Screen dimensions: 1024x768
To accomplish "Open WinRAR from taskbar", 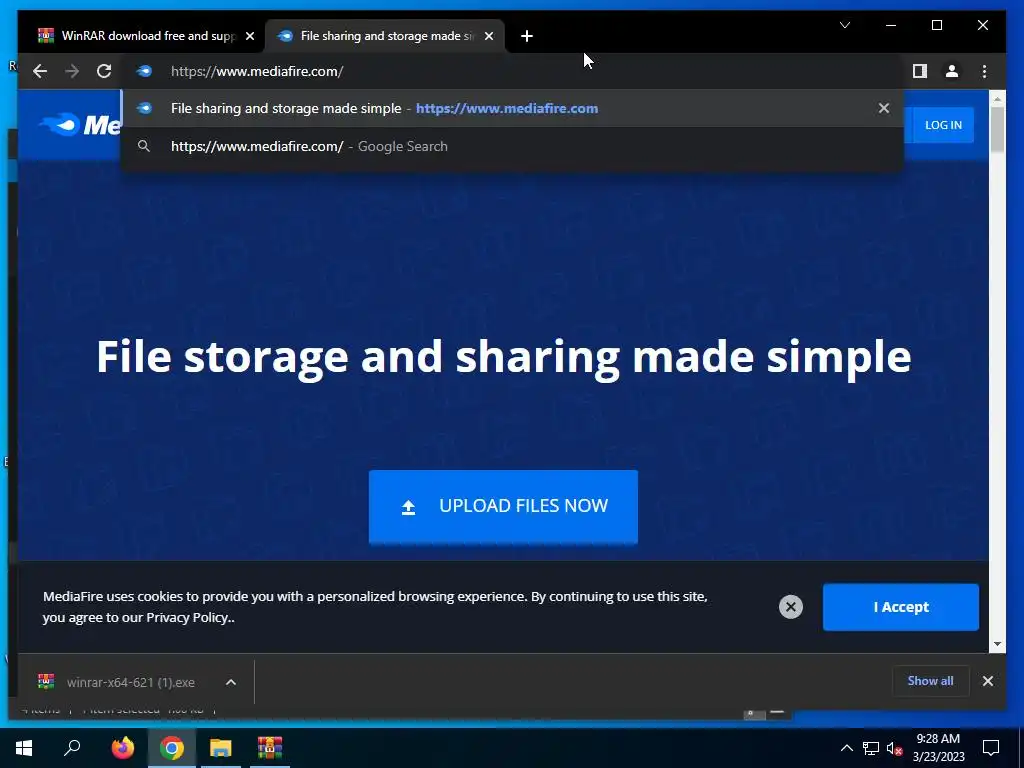I will [270, 748].
